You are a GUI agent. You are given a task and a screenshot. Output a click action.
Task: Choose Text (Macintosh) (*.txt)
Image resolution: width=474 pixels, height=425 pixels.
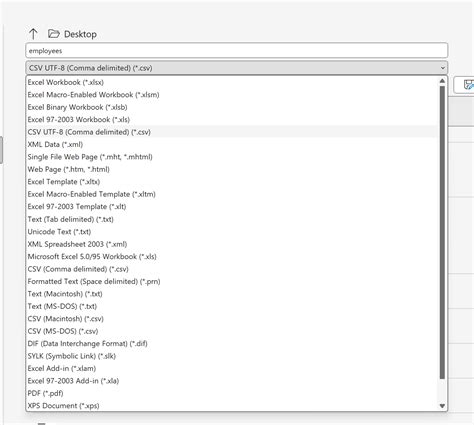[x=232, y=294]
